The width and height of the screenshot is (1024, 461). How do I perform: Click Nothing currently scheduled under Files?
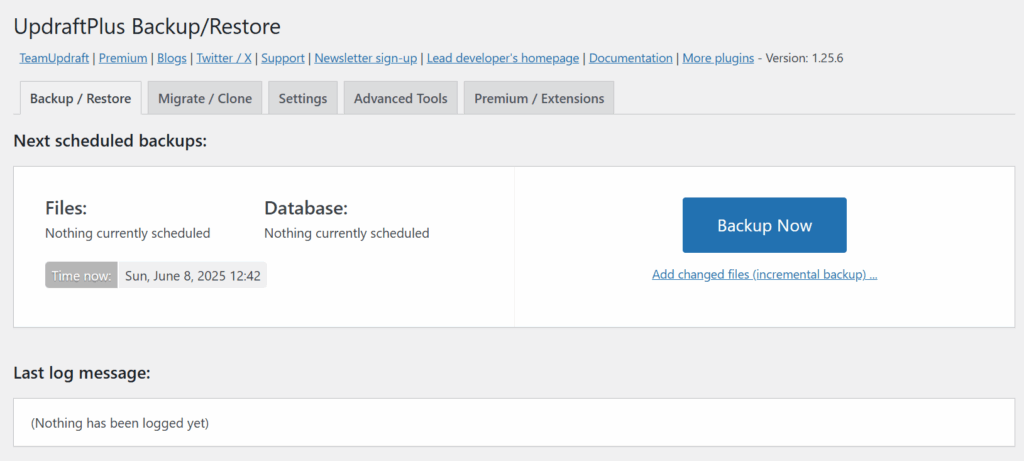127,233
